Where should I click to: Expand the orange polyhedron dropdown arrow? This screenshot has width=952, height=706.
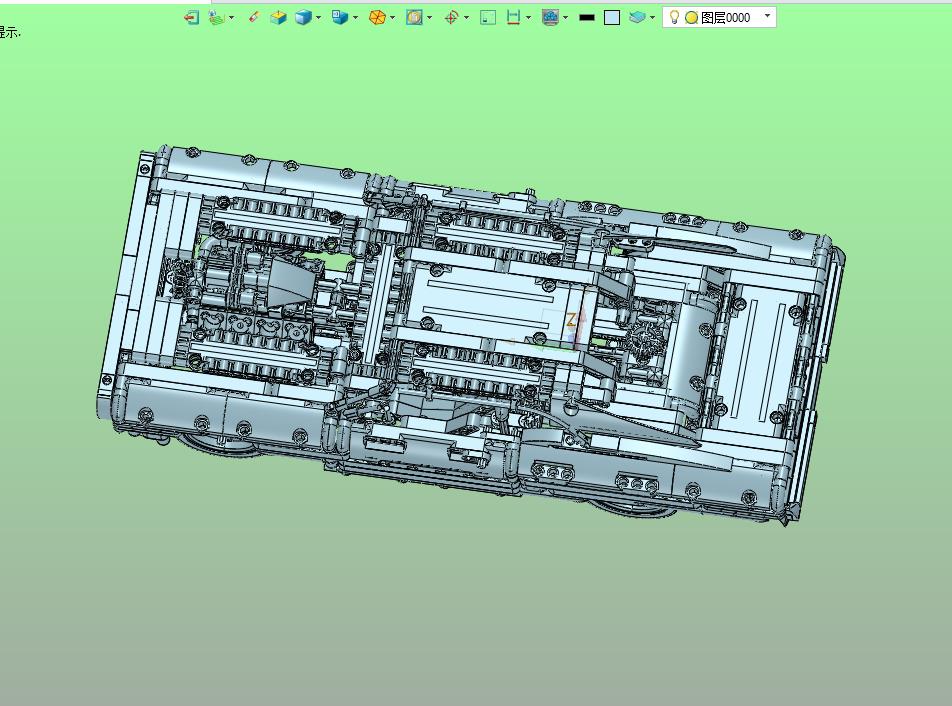pyautogui.click(x=392, y=18)
